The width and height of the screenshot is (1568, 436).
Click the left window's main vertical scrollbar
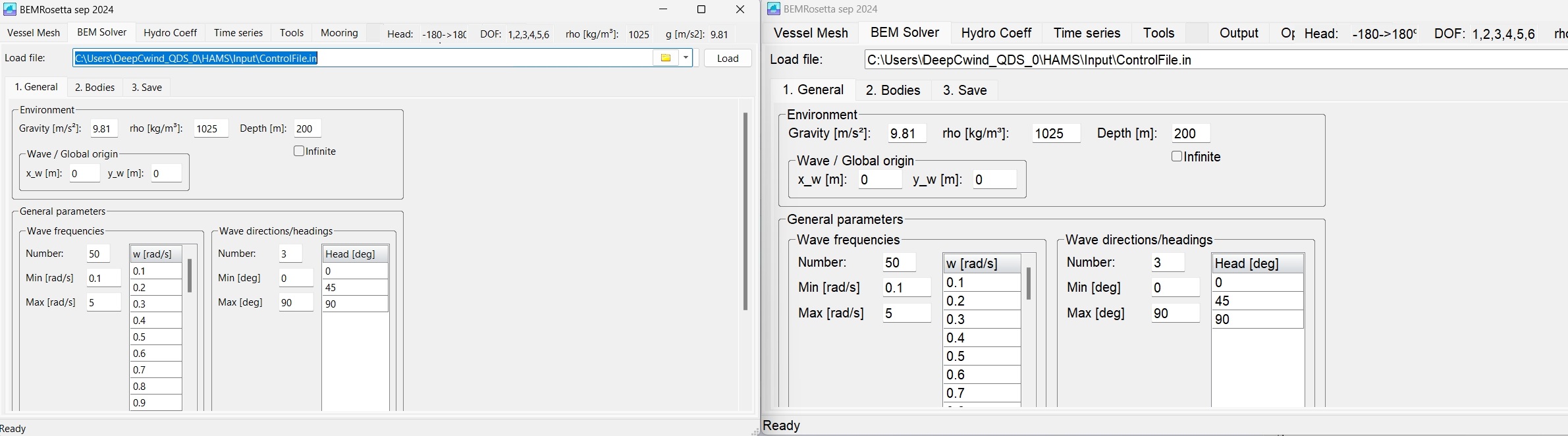click(x=745, y=211)
